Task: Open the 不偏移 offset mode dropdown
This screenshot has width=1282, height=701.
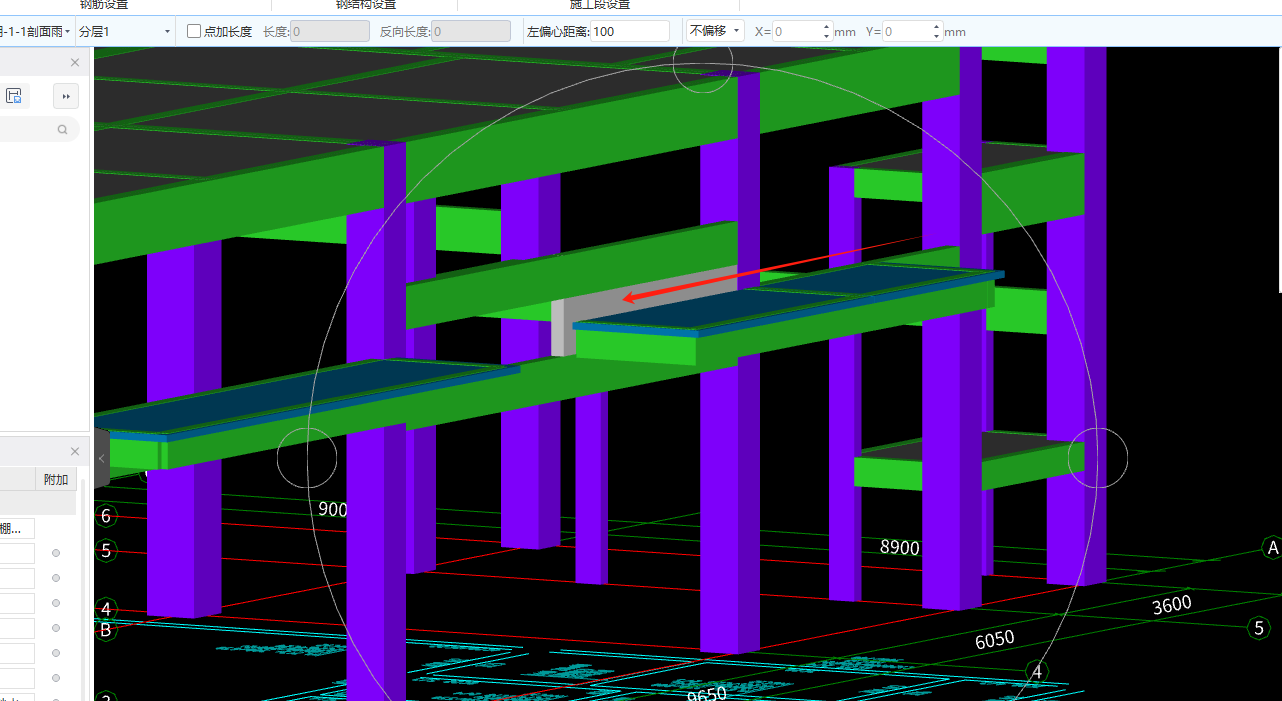Action: point(714,31)
